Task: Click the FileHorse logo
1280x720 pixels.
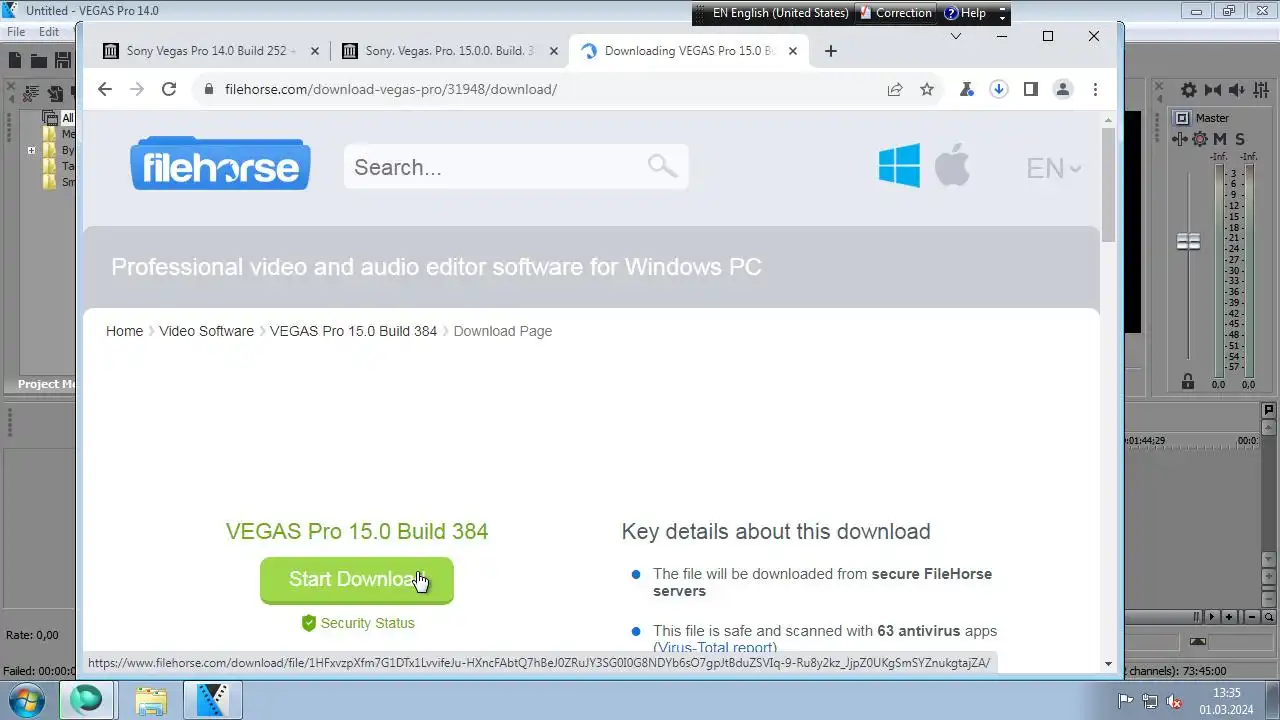Action: (220, 164)
